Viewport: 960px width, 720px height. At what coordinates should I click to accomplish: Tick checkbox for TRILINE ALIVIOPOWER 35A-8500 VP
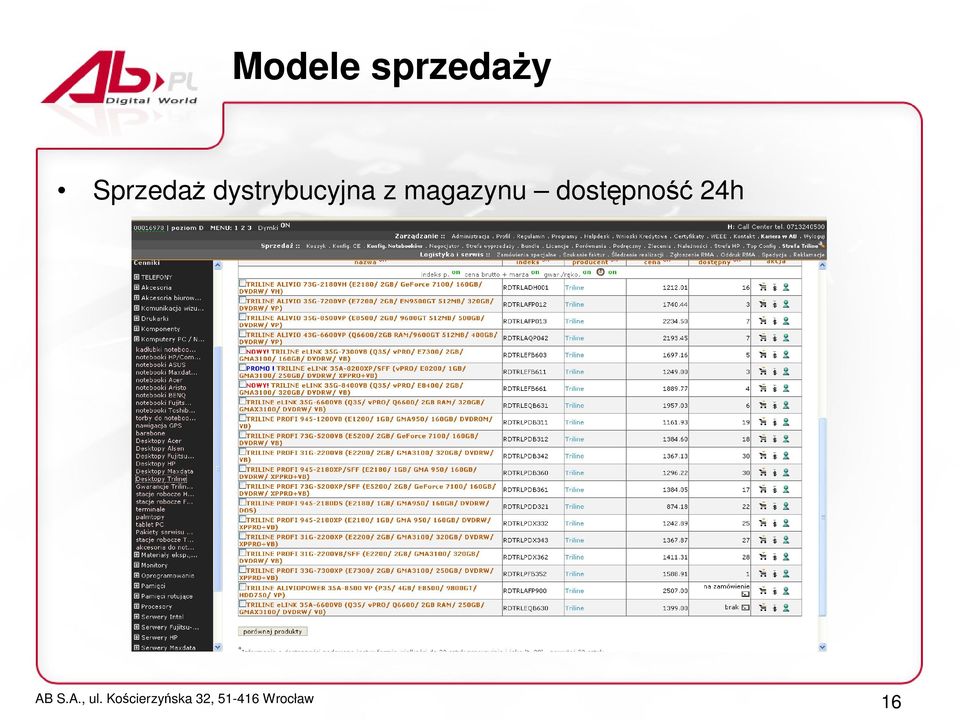point(242,587)
